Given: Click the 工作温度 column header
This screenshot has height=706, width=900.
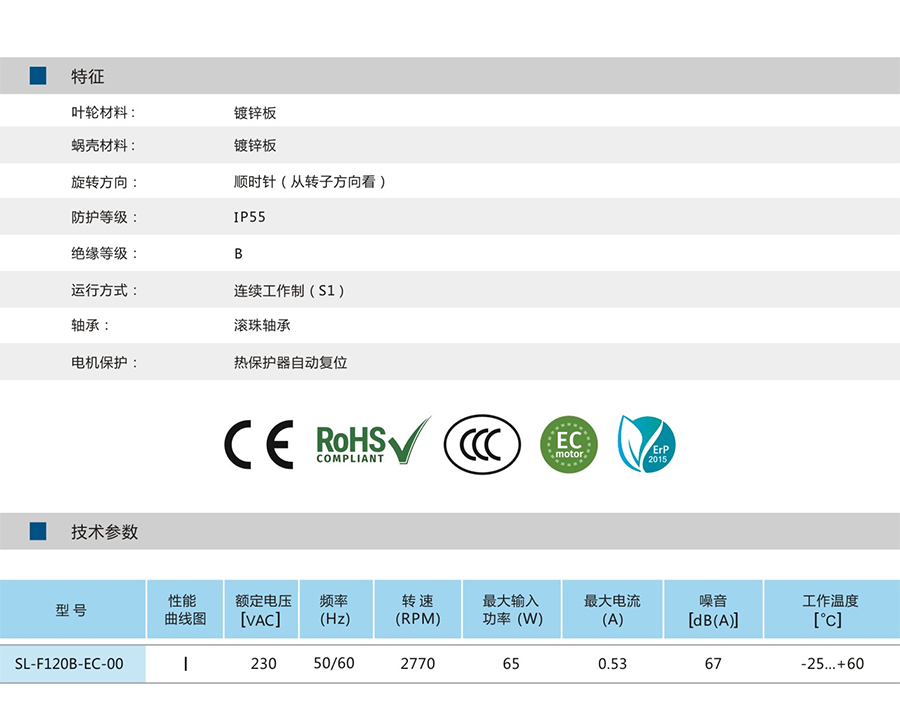Looking at the screenshot, I should click(x=830, y=610).
